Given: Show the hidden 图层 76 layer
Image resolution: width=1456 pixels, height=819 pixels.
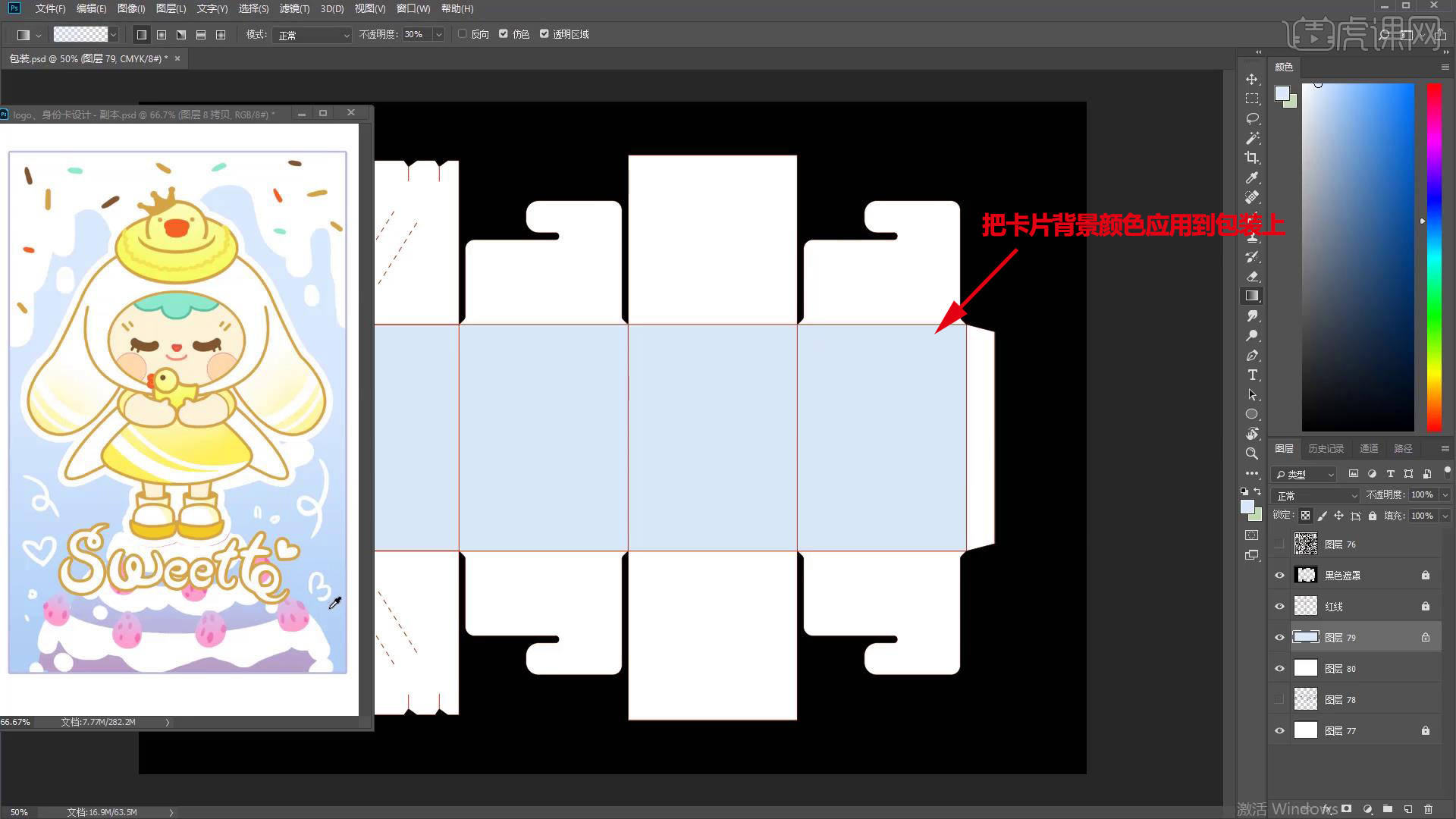Looking at the screenshot, I should (1279, 544).
